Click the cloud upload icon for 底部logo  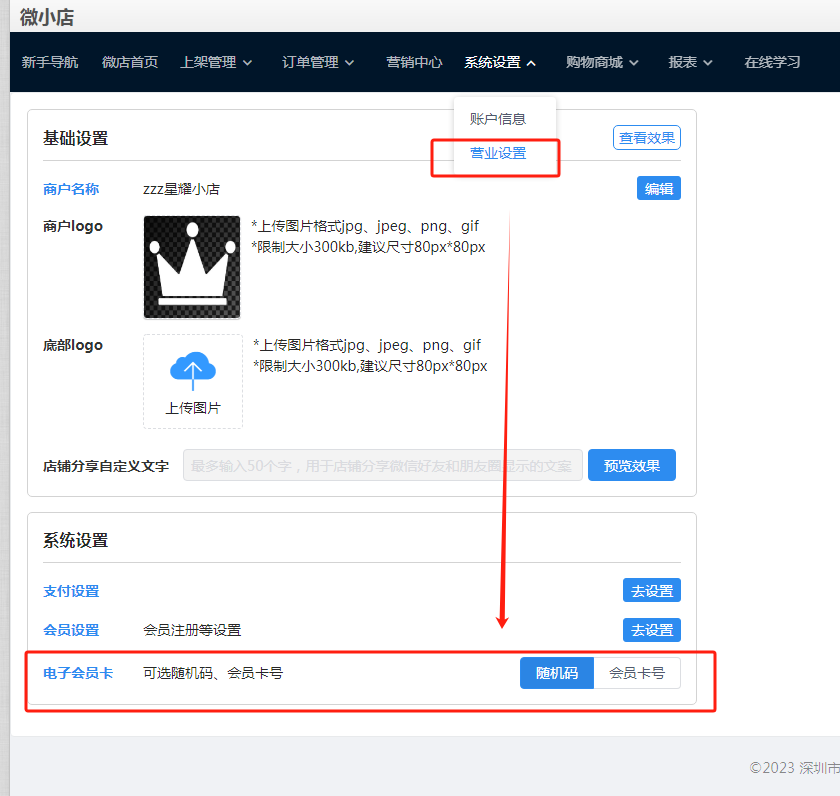tap(193, 370)
